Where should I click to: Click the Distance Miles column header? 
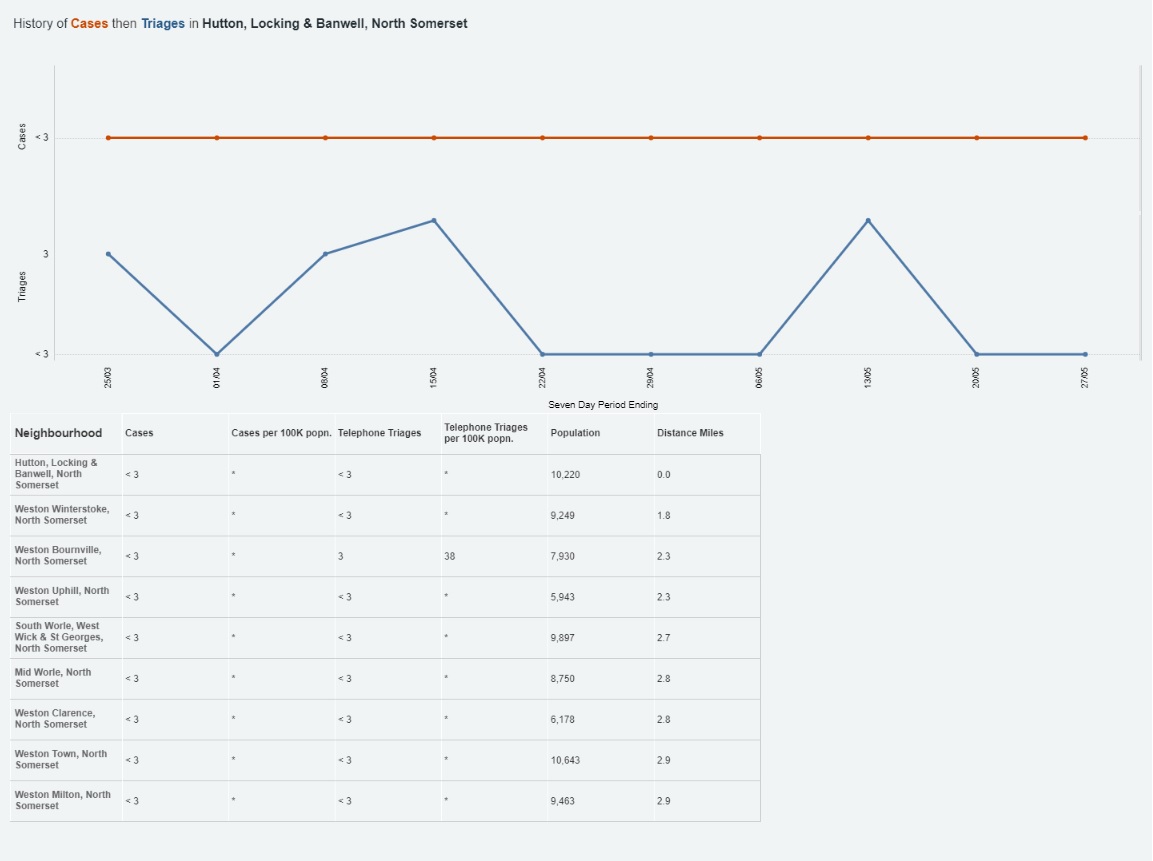coord(690,433)
